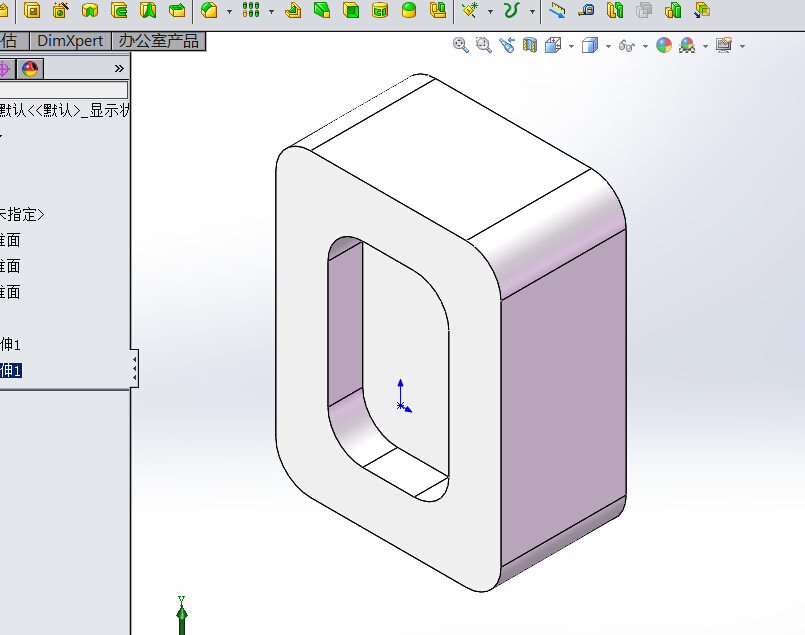The image size is (805, 635).
Task: Open the 办公室产品 tab
Action: [x=159, y=41]
